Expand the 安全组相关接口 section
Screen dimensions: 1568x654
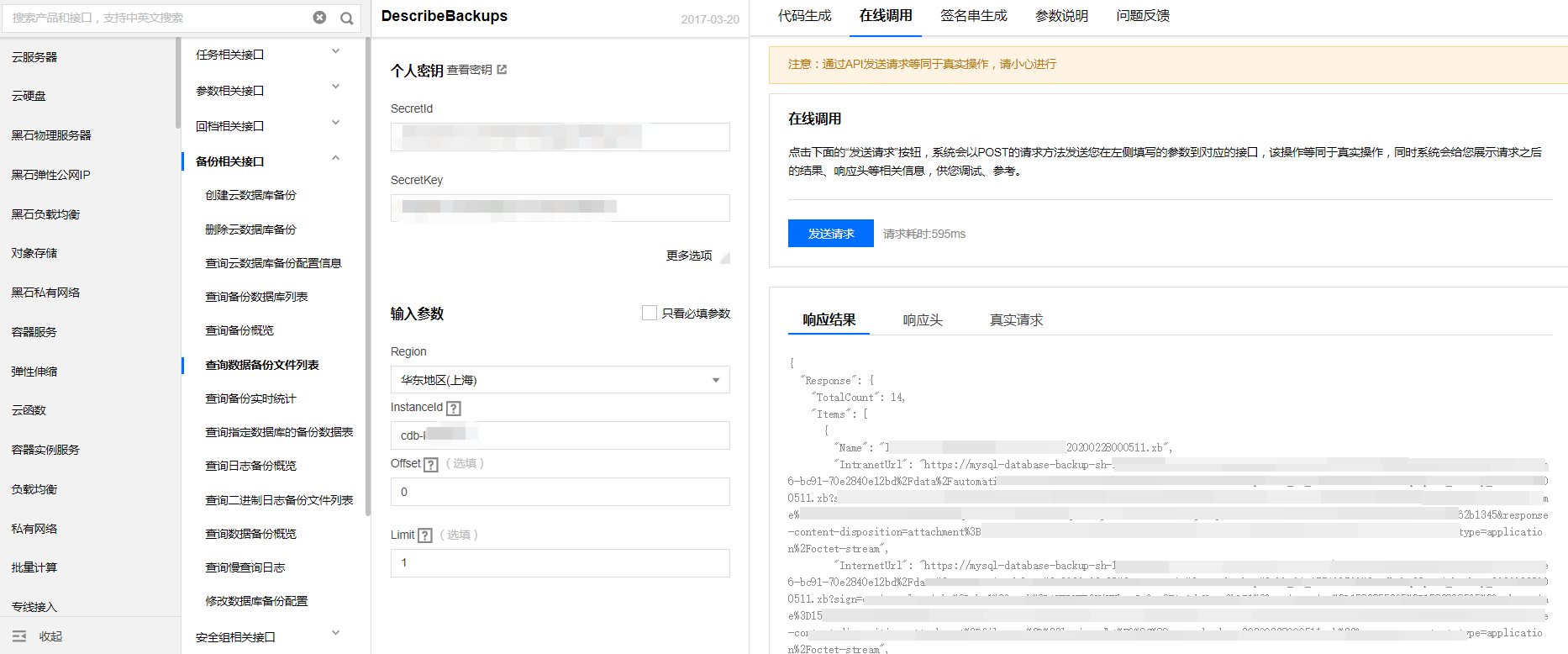(335, 634)
